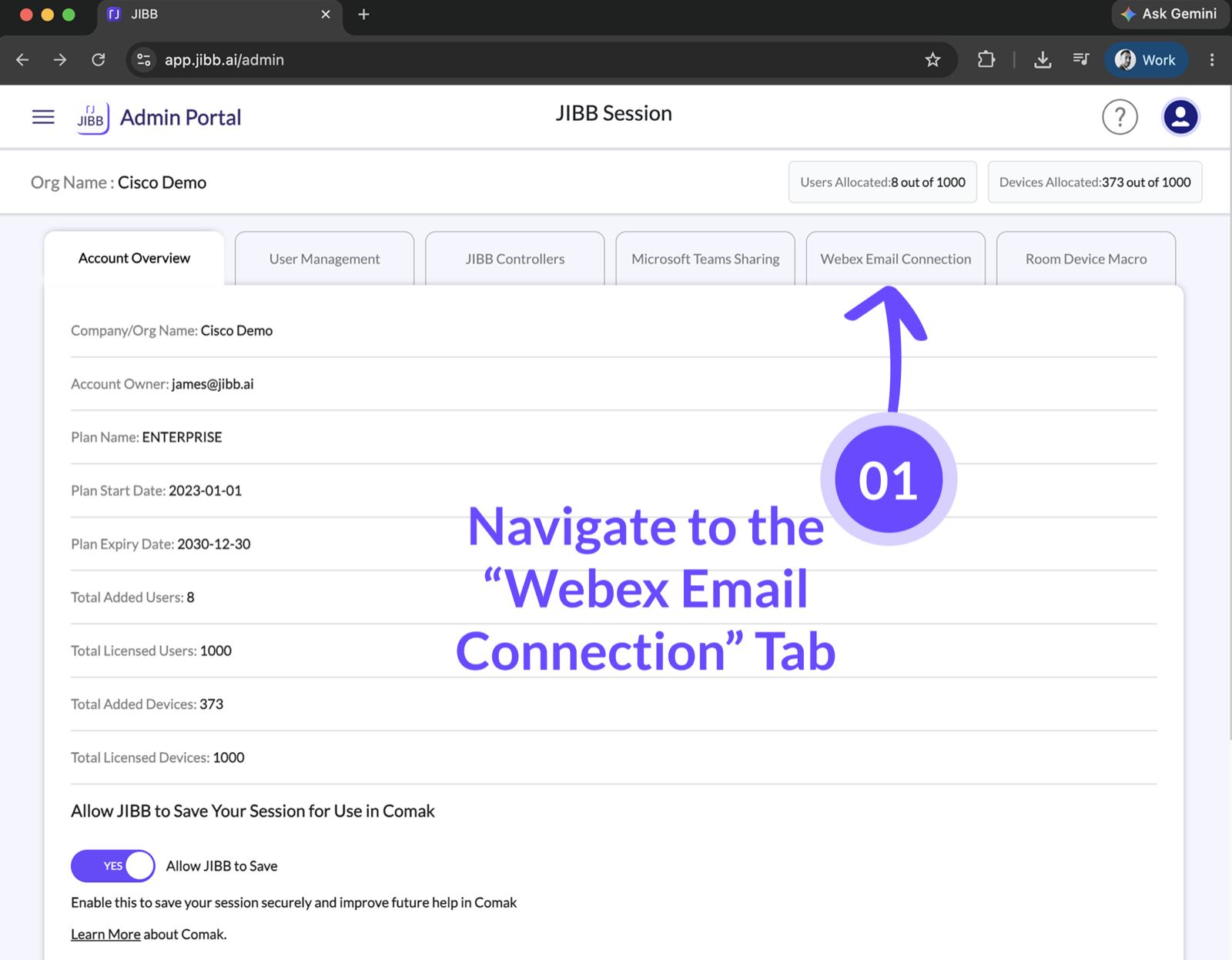Open the Microsoft Teams Sharing tab
This screenshot has width=1232, height=960.
(x=705, y=259)
